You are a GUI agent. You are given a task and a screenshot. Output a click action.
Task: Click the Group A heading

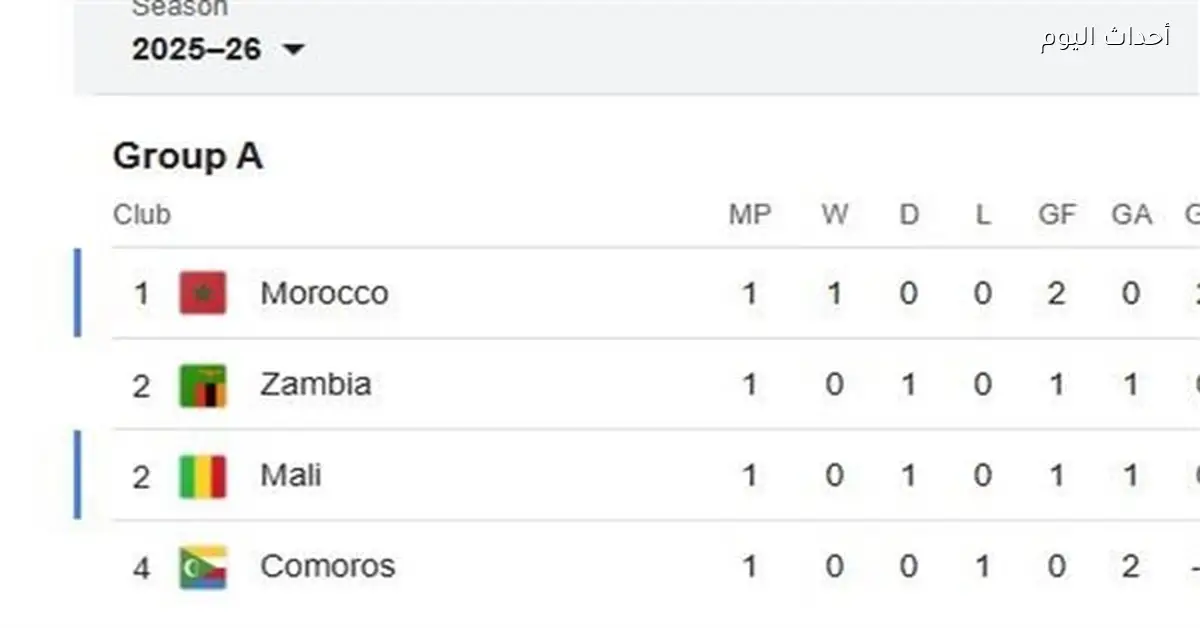188,157
